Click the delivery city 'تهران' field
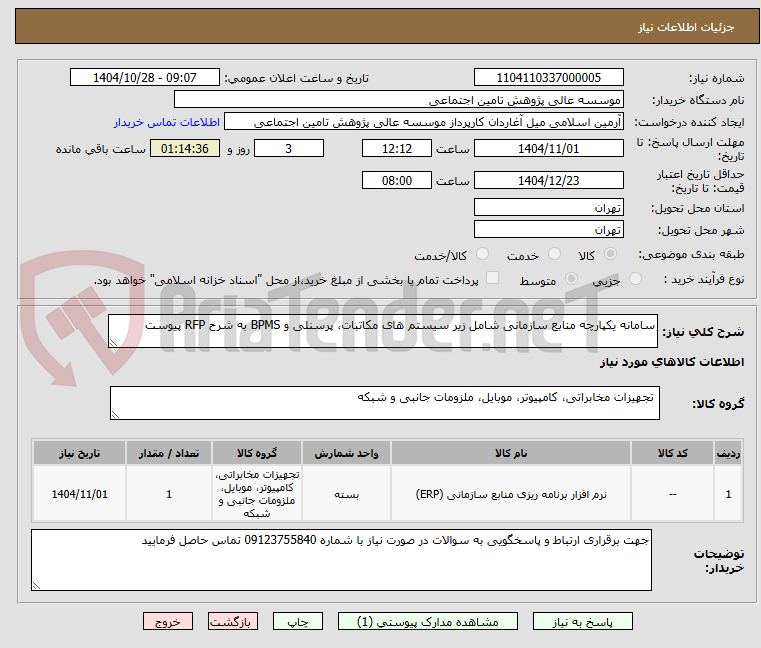761x648 pixels. coord(548,230)
